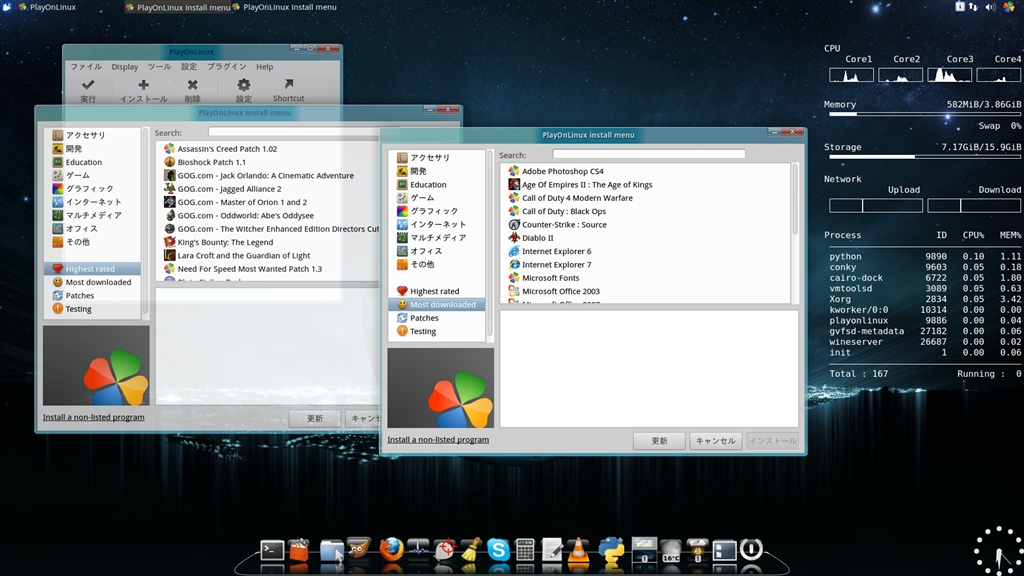Launch Firefox from the dock
The image size is (1024, 576).
[x=391, y=549]
